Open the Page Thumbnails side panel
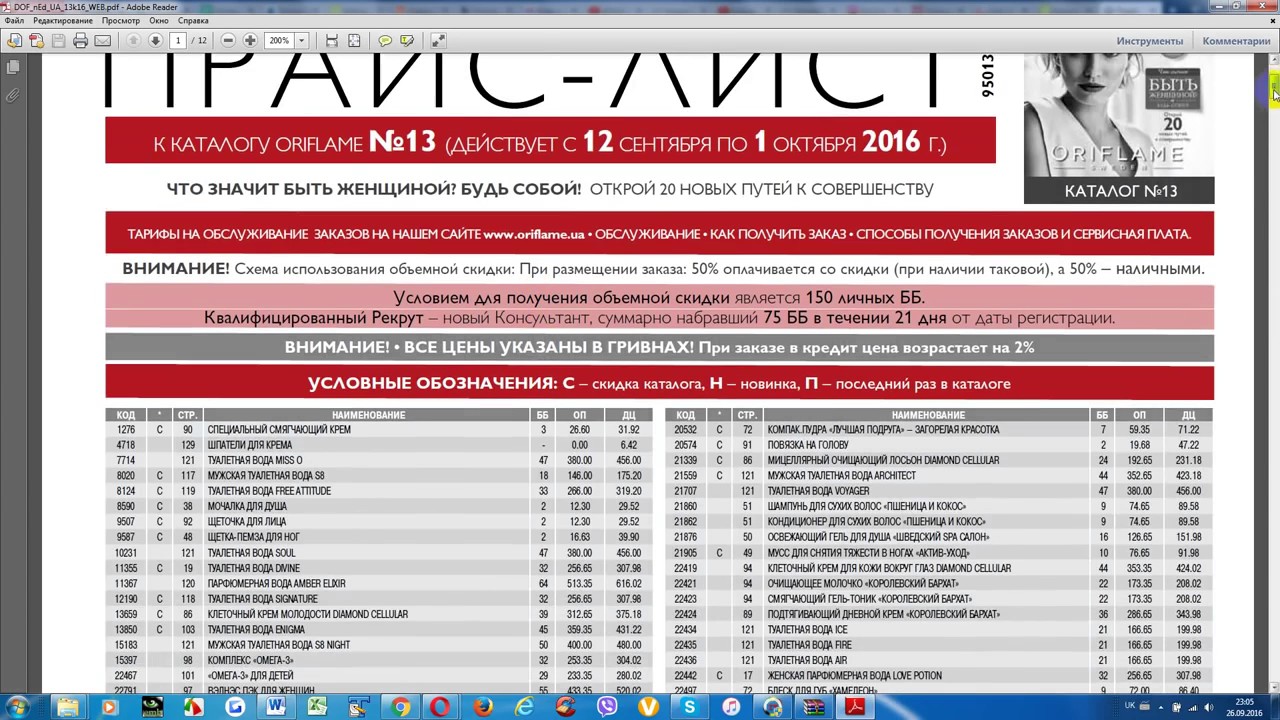The image size is (1280, 720). [12, 67]
